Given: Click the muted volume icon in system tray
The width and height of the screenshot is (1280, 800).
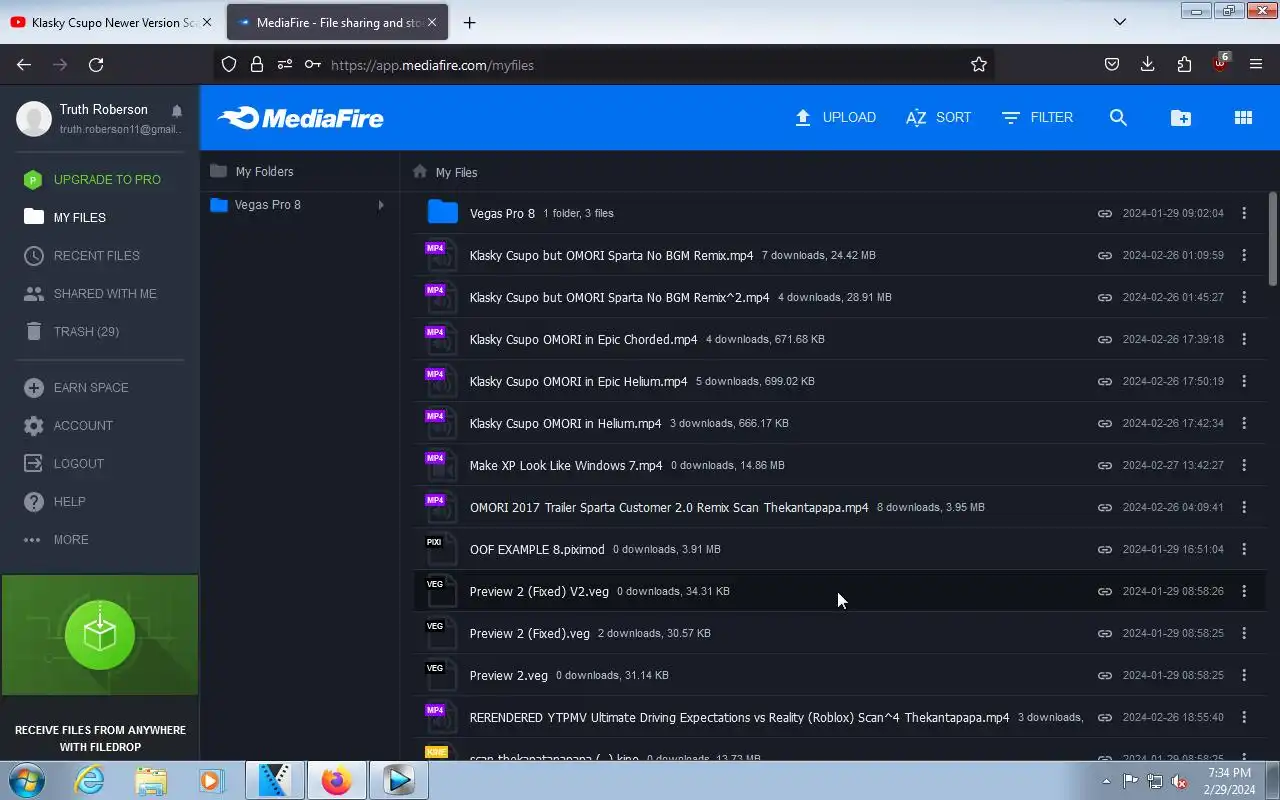Looking at the screenshot, I should (x=1180, y=781).
